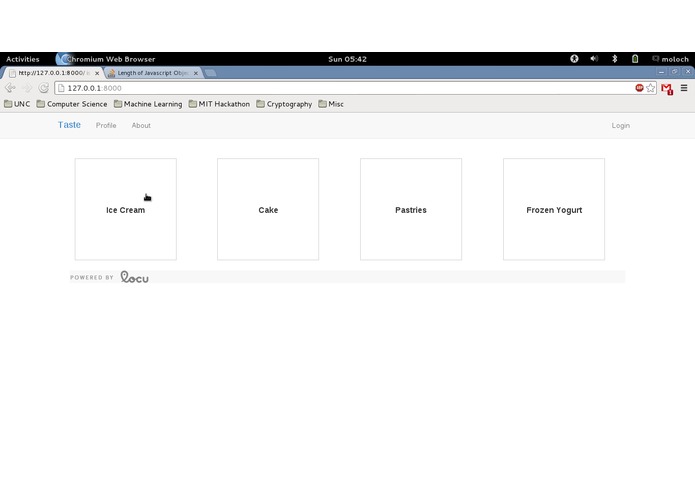Image resolution: width=695 pixels, height=494 pixels.
Task: Click the volume speaker icon
Action: pyautogui.click(x=594, y=58)
